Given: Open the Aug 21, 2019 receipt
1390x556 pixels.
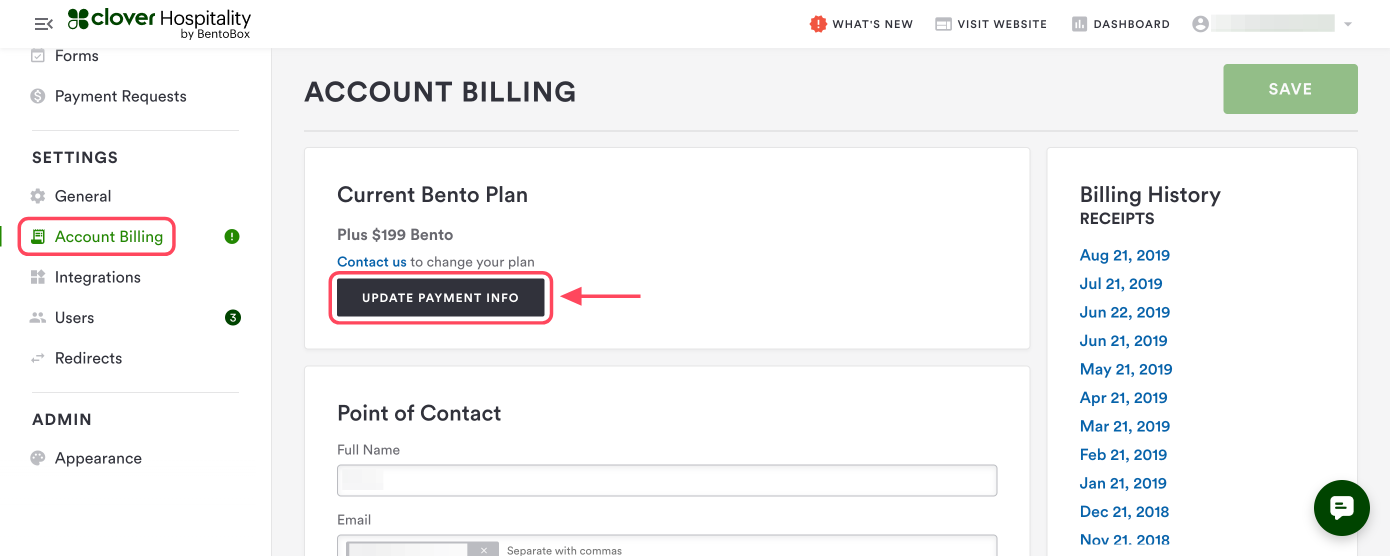Looking at the screenshot, I should (1124, 255).
